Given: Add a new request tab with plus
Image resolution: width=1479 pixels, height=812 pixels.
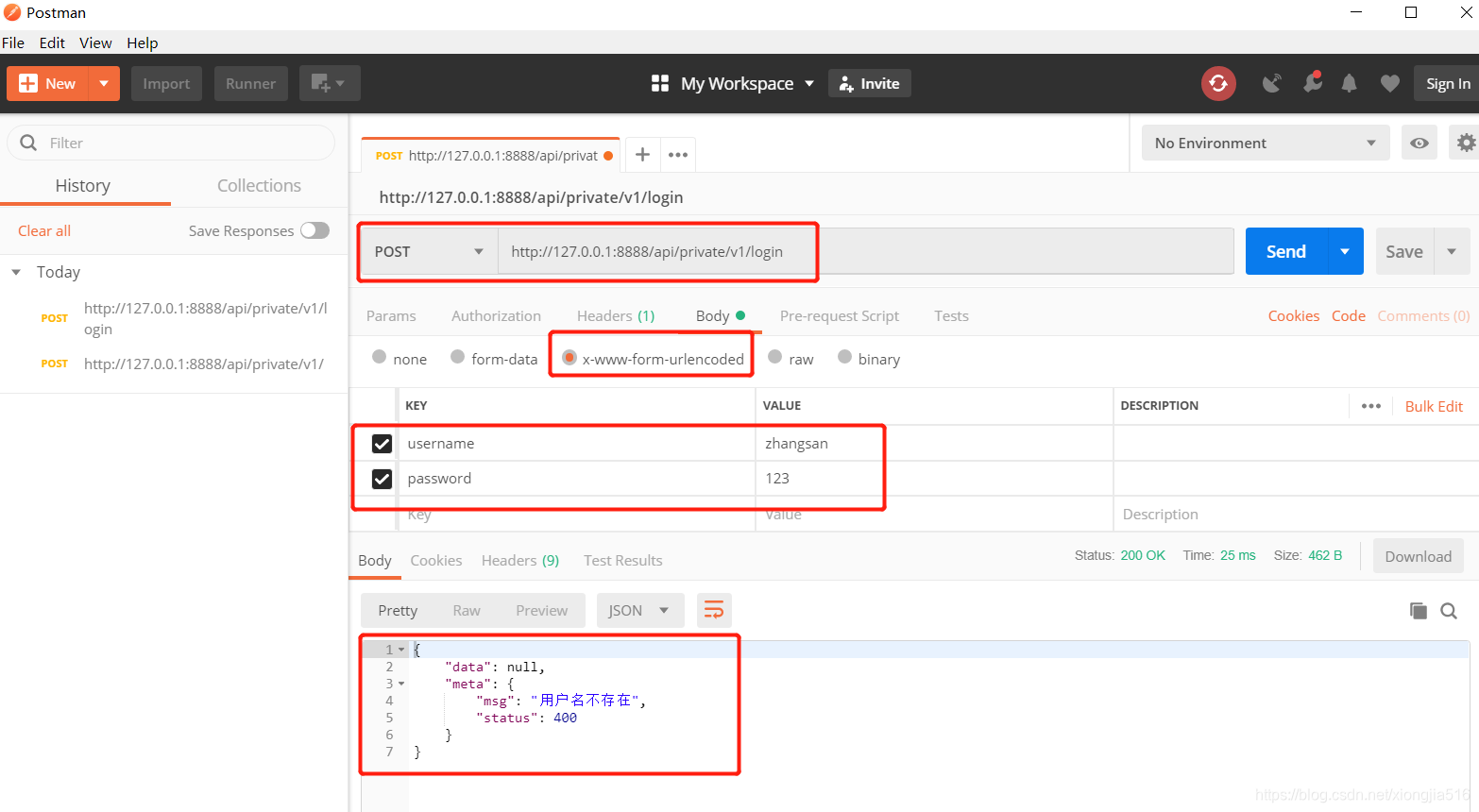Looking at the screenshot, I should click(x=642, y=155).
